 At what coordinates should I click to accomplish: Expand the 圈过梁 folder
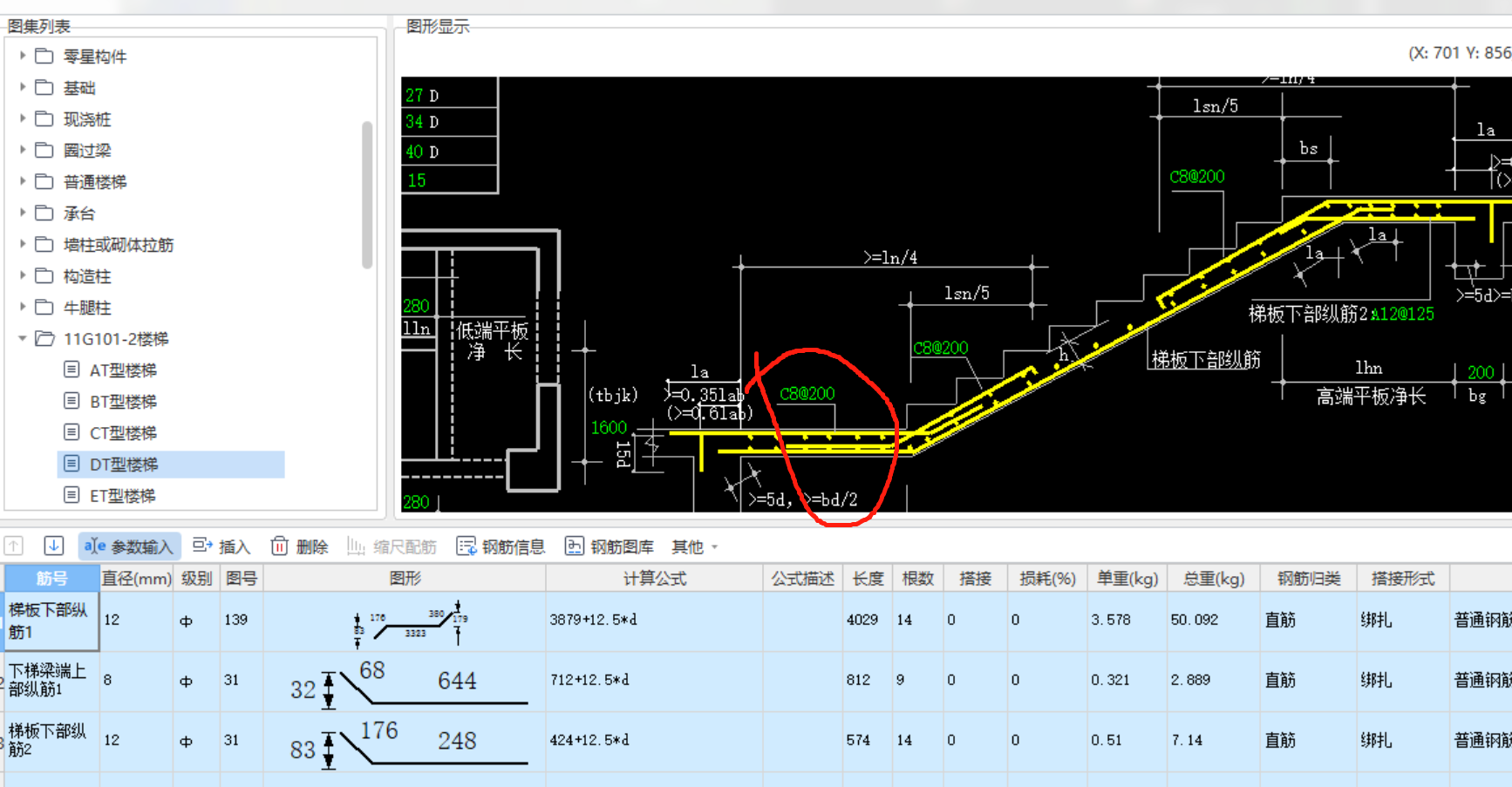tap(23, 150)
